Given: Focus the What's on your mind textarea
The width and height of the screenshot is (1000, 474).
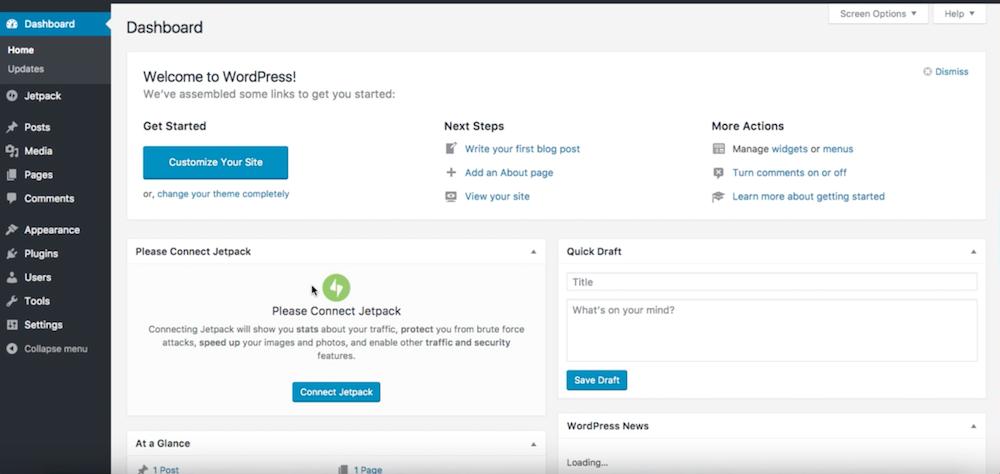Looking at the screenshot, I should click(x=772, y=330).
